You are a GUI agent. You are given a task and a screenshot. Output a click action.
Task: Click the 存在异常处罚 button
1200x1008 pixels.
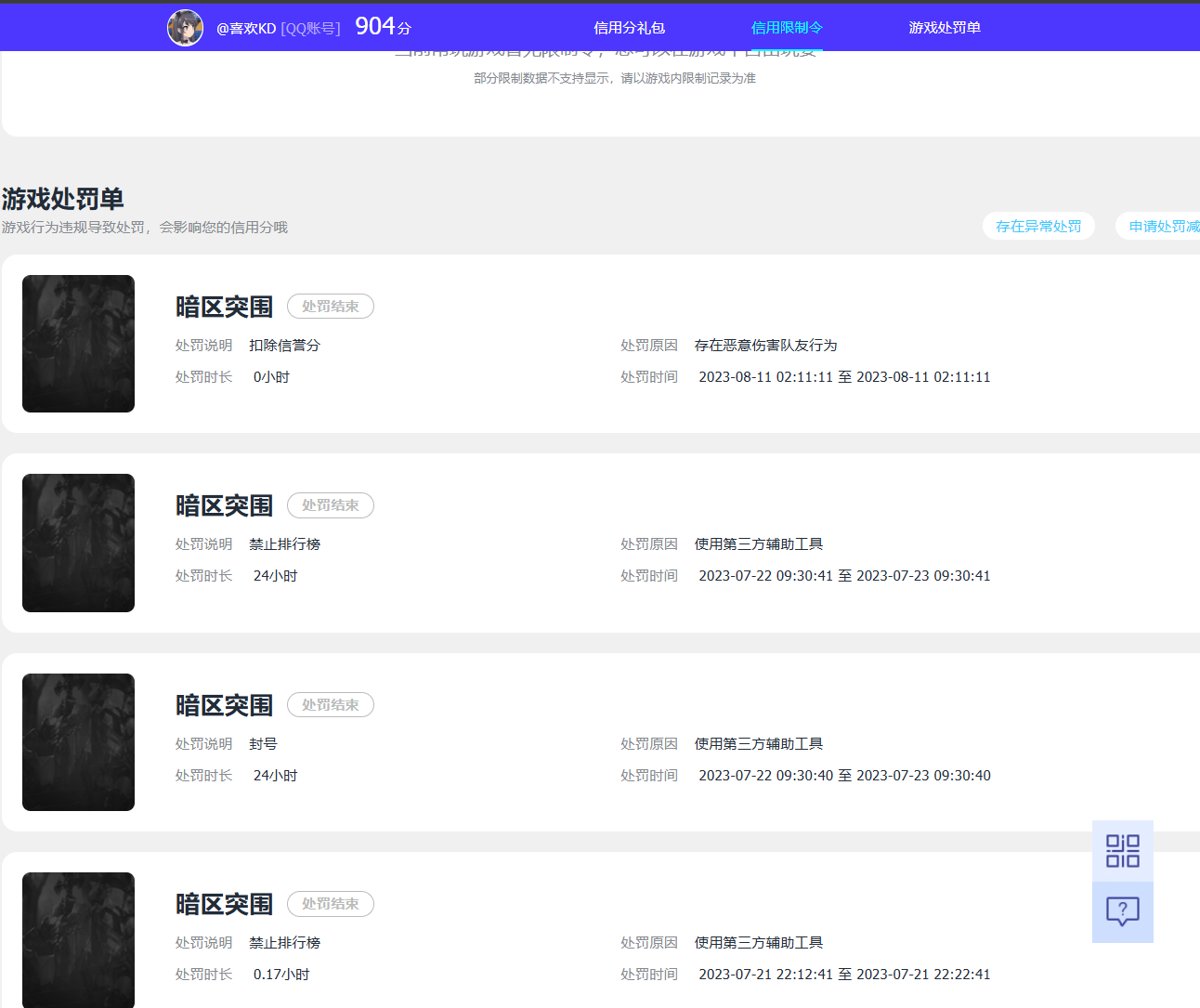click(1037, 227)
